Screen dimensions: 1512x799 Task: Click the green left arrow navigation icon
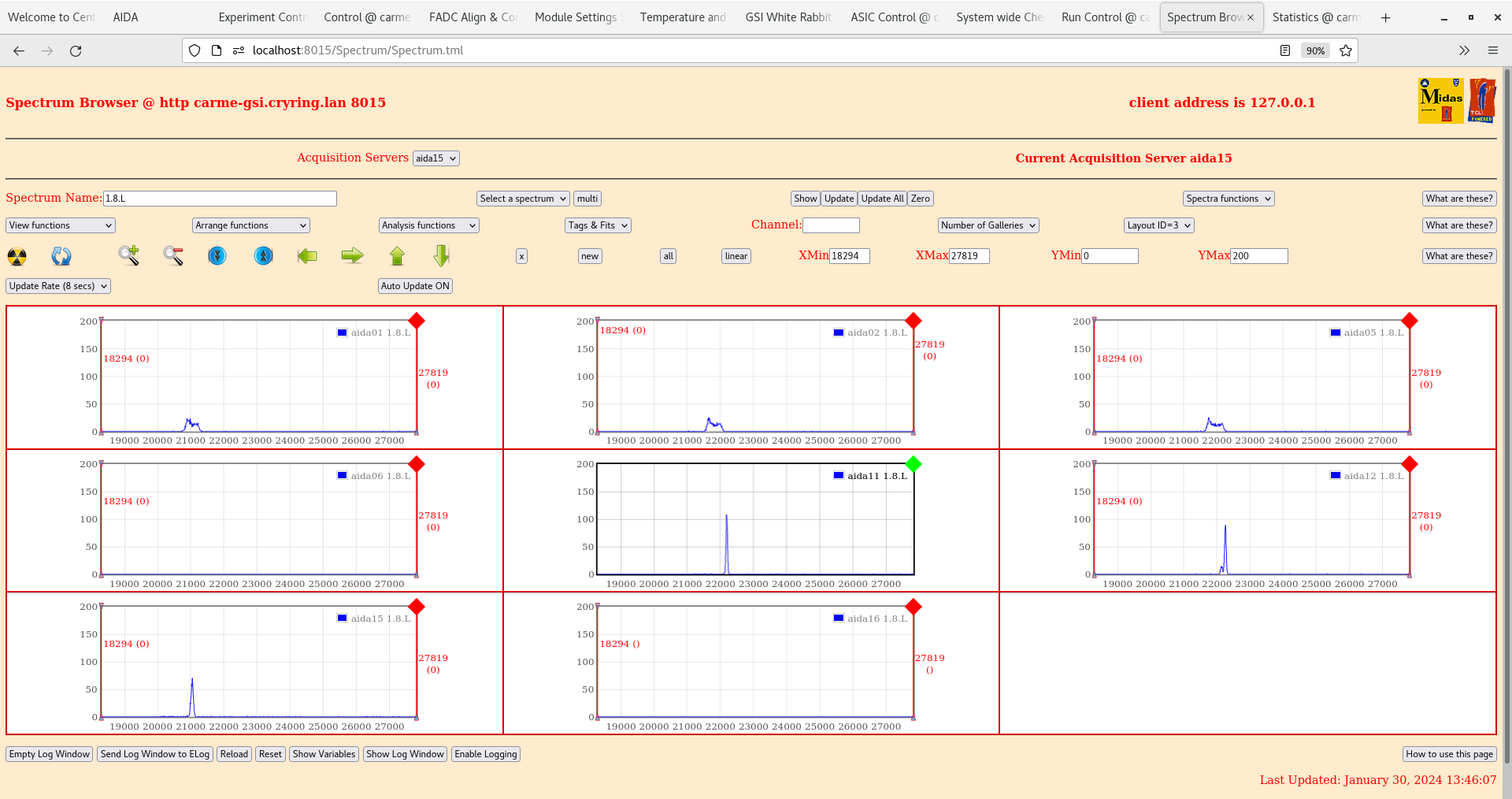[307, 256]
